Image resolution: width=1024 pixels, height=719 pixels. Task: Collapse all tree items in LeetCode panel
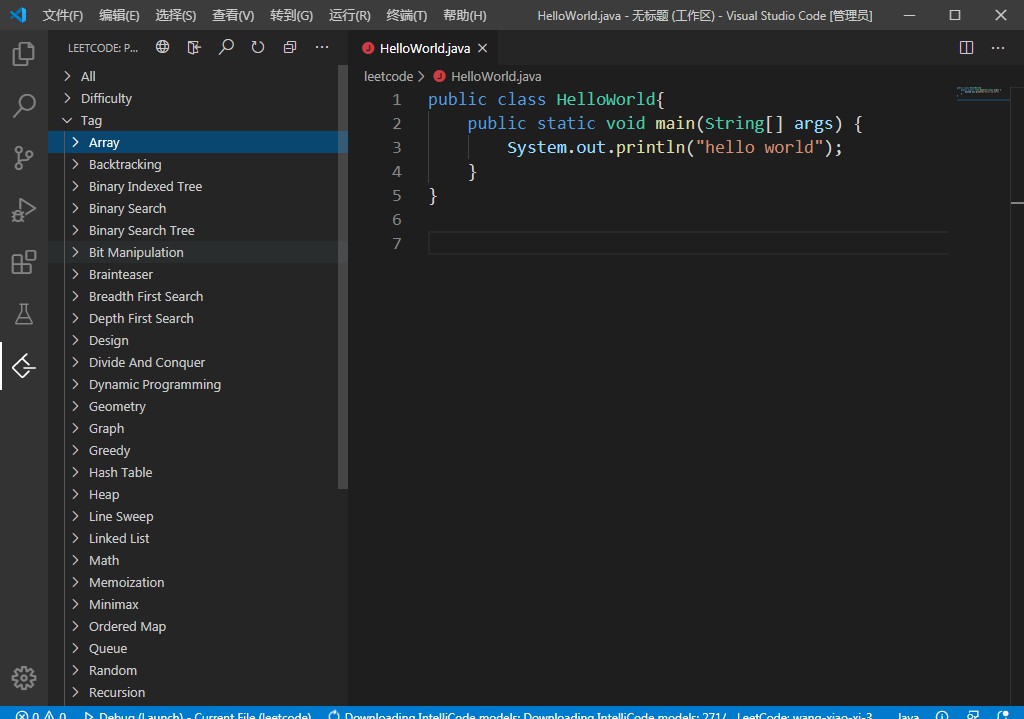tap(290, 47)
